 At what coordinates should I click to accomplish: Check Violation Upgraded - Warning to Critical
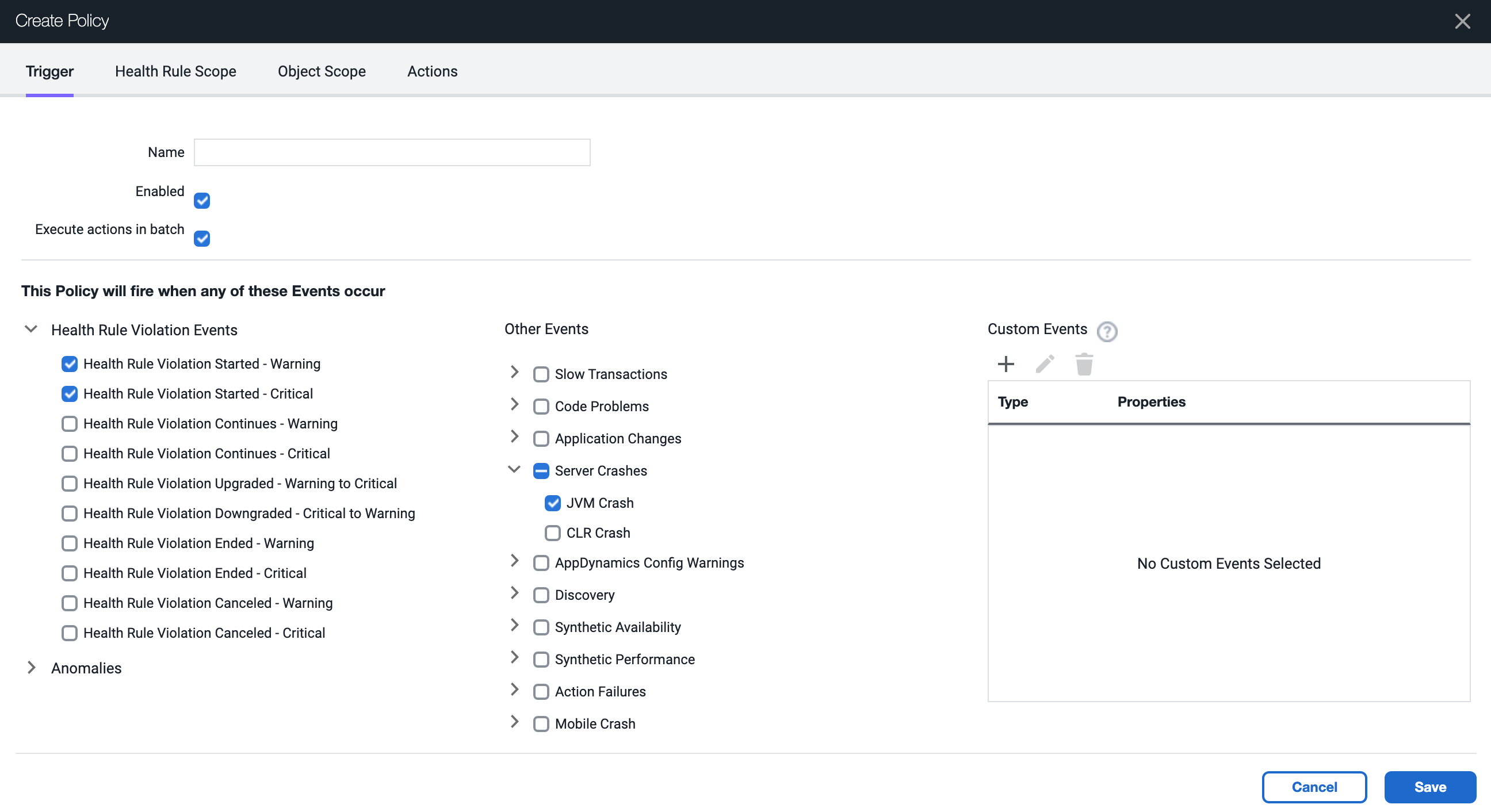tap(70, 484)
